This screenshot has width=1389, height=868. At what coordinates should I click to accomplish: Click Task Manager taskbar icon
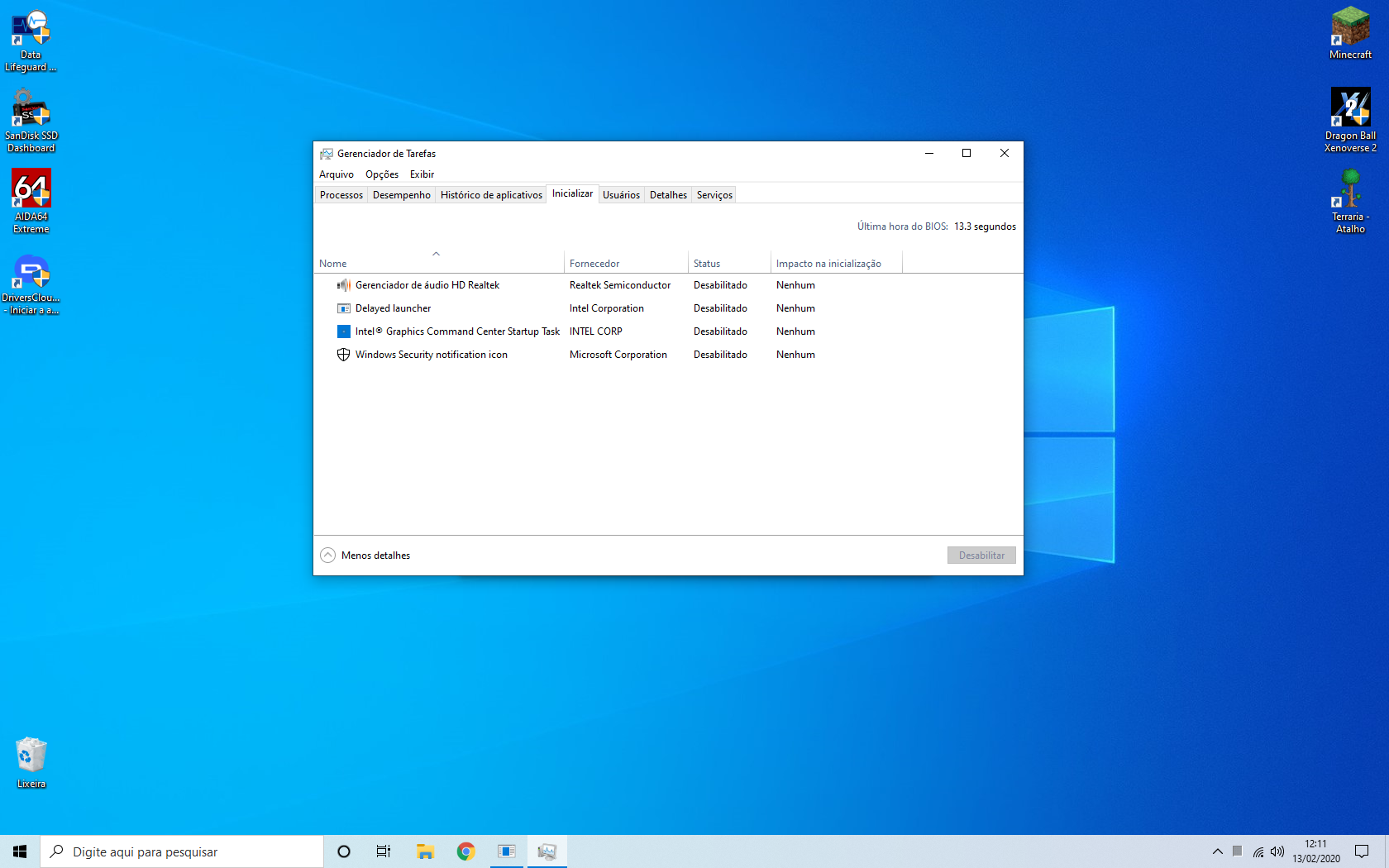click(547, 851)
